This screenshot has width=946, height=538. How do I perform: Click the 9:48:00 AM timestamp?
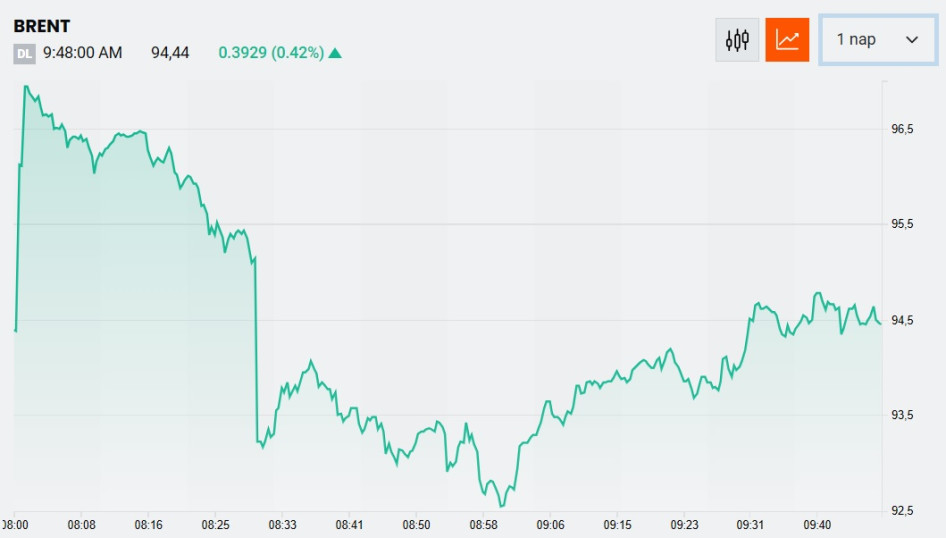pyautogui.click(x=82, y=53)
